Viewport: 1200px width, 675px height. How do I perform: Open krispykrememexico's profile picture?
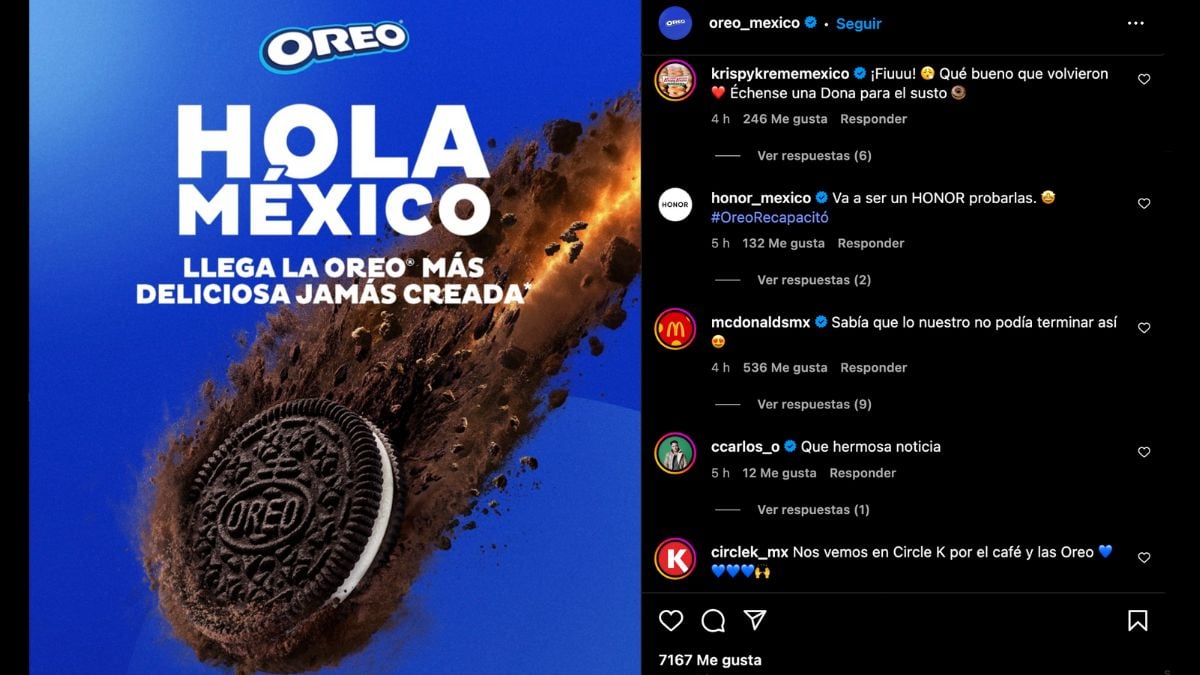[675, 81]
